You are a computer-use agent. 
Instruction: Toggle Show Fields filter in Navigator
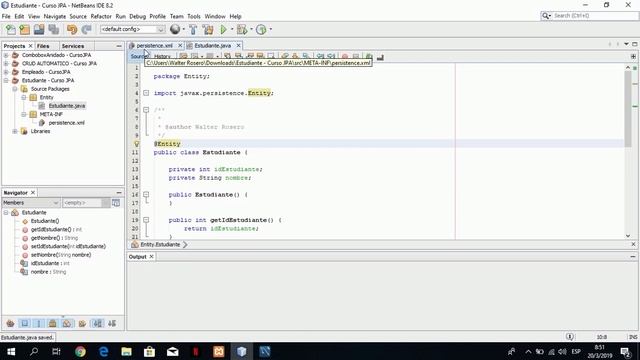click(24, 324)
